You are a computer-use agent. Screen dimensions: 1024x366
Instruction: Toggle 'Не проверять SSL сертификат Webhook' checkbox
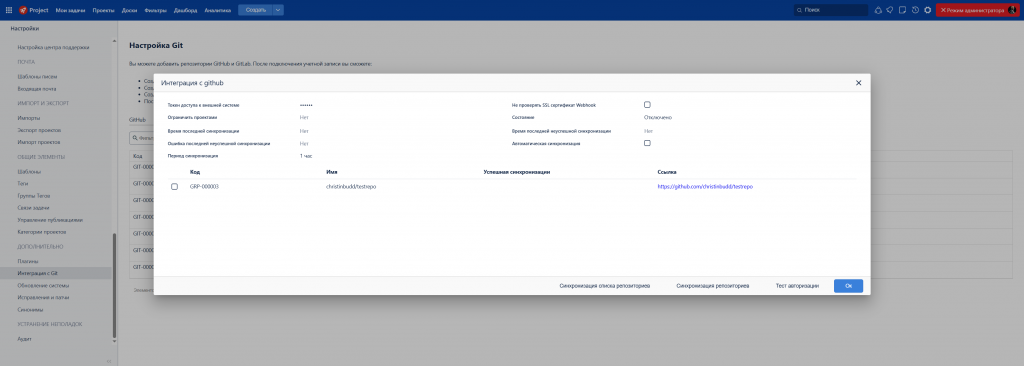point(647,105)
